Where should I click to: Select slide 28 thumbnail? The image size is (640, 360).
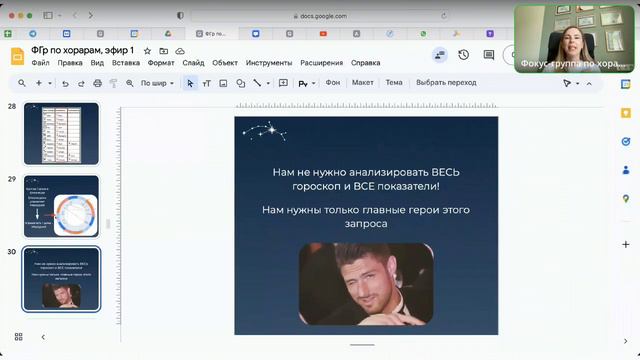point(61,134)
